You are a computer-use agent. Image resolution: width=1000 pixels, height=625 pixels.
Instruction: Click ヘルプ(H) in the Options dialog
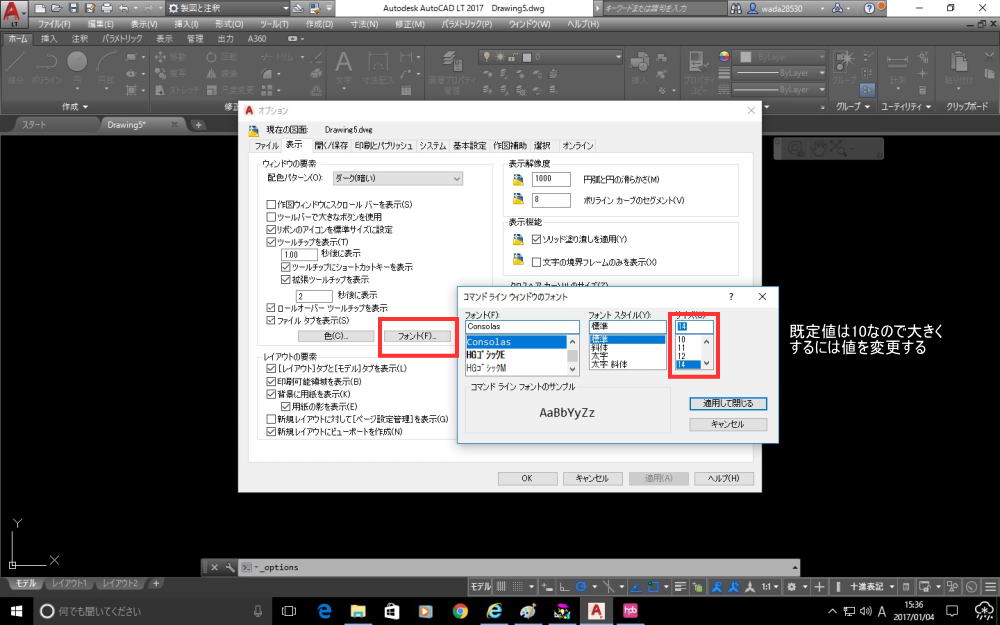tap(724, 478)
